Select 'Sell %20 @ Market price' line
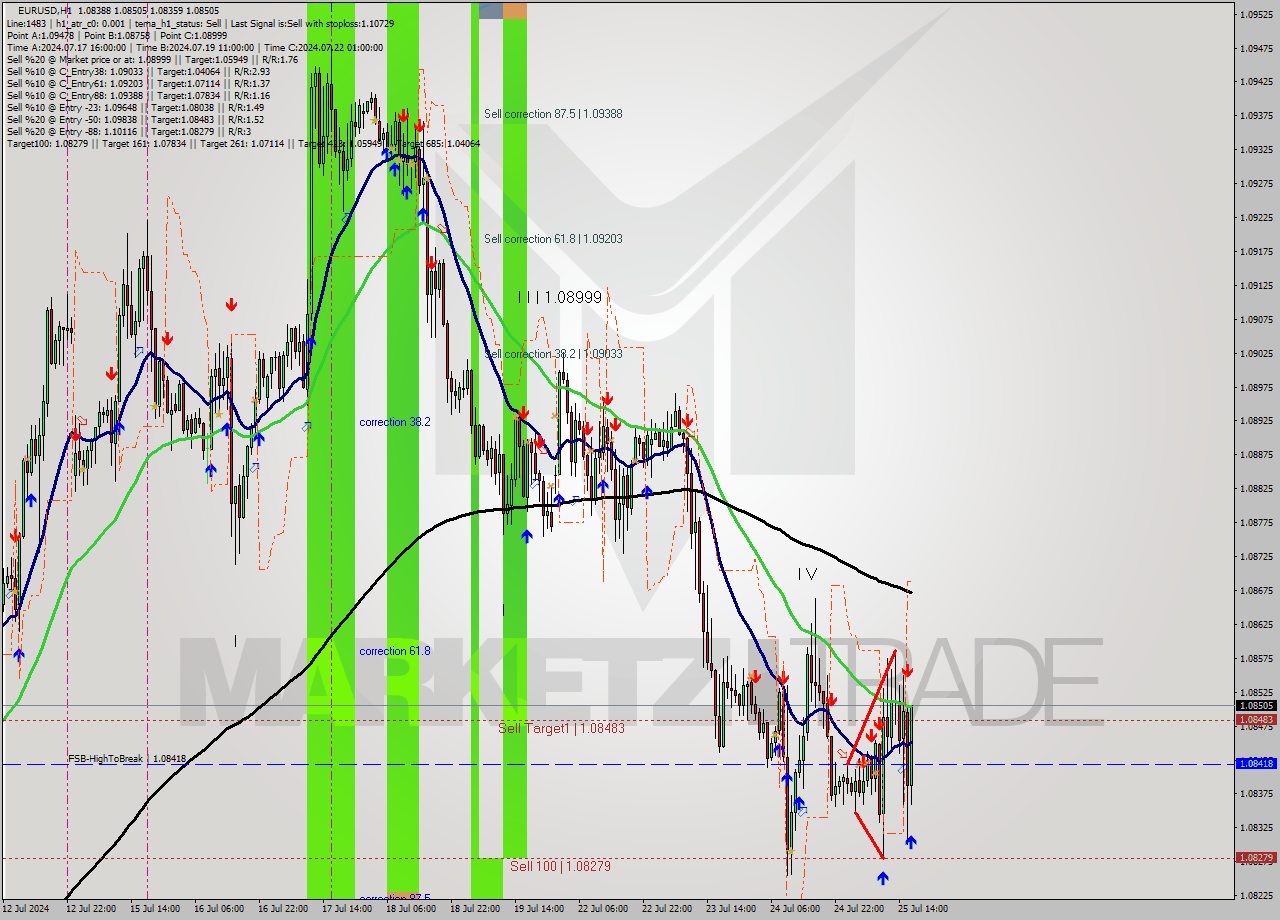Viewport: 1280px width, 920px height. click(x=152, y=59)
